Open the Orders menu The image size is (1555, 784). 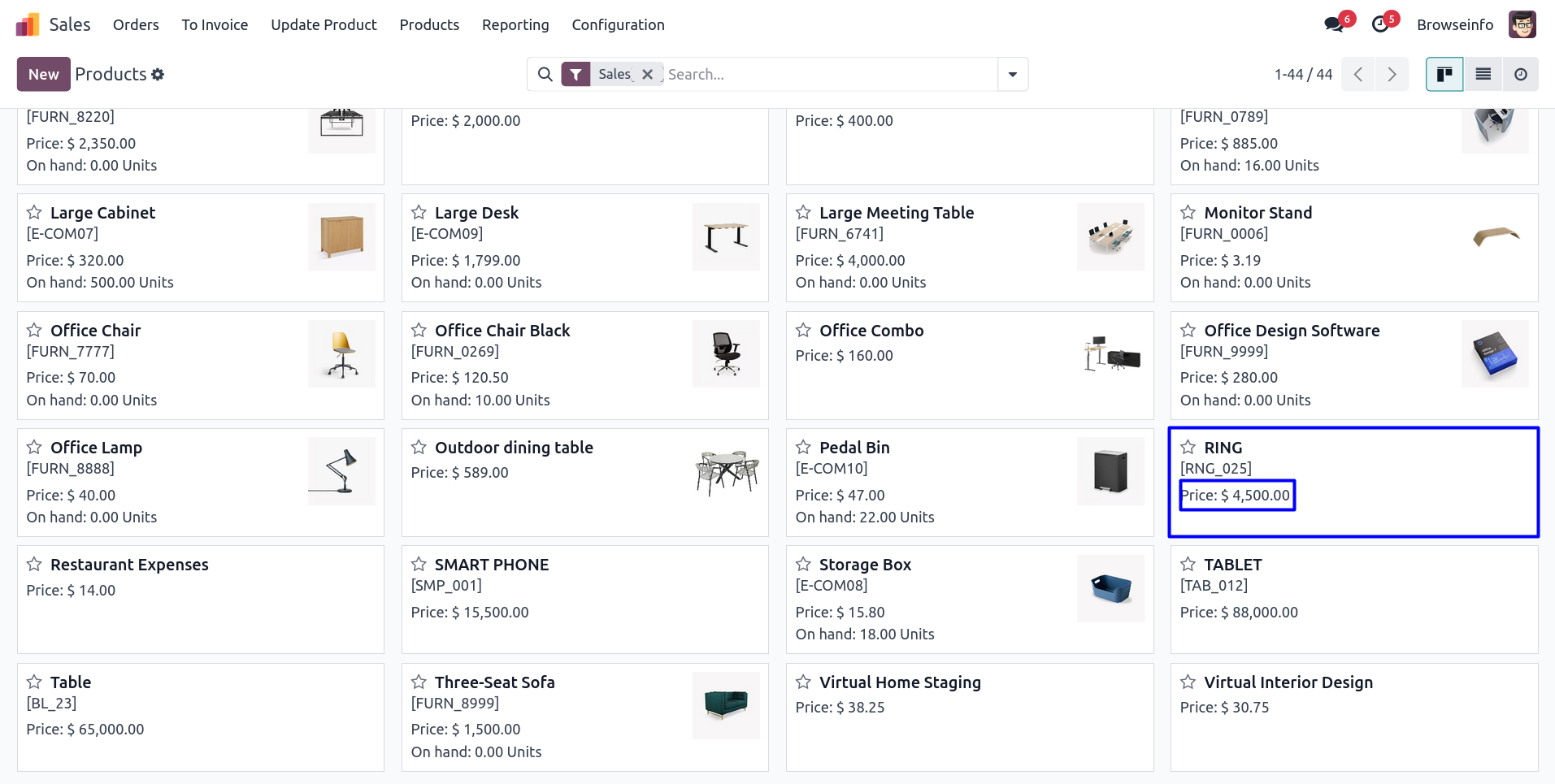(136, 25)
